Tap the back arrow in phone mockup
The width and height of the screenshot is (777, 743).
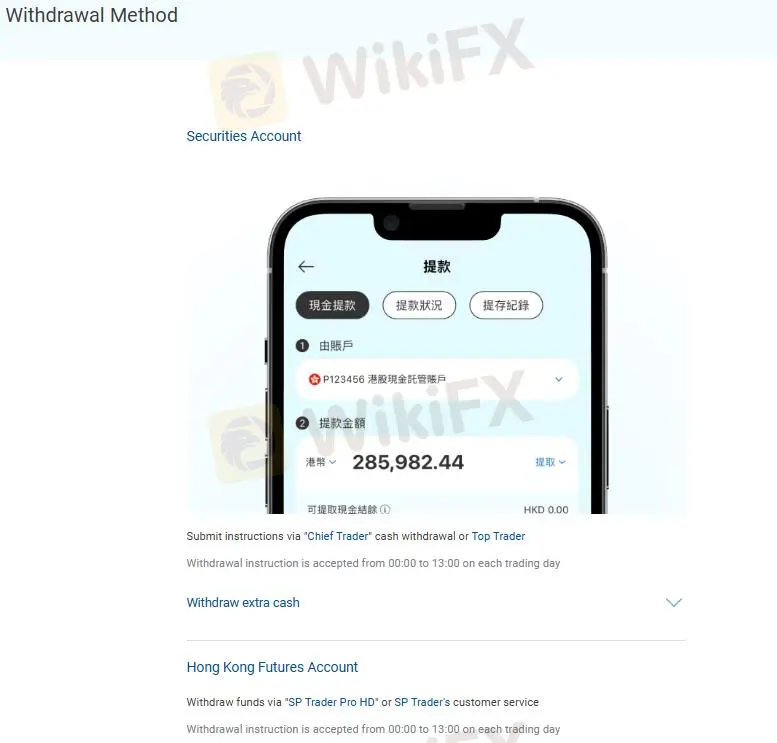pos(306,267)
